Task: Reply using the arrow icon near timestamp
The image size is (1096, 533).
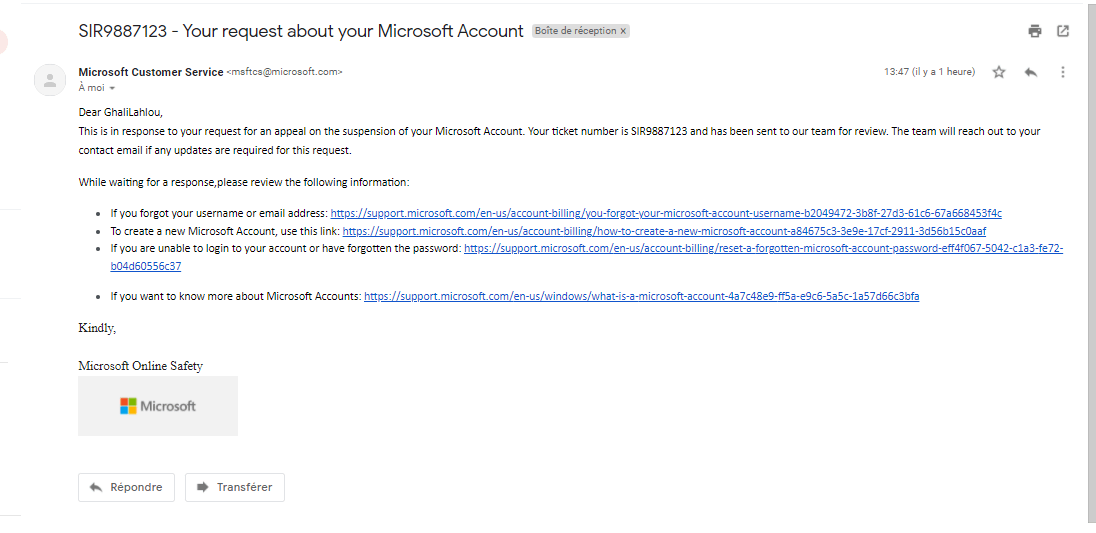Action: click(x=1030, y=72)
